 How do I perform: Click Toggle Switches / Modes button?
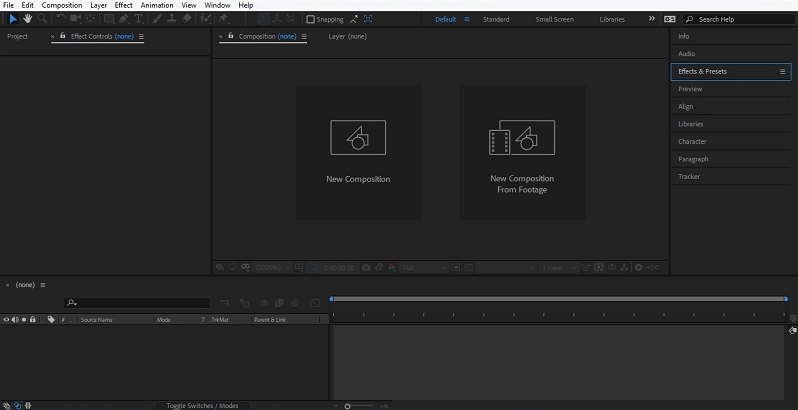pyautogui.click(x=202, y=405)
